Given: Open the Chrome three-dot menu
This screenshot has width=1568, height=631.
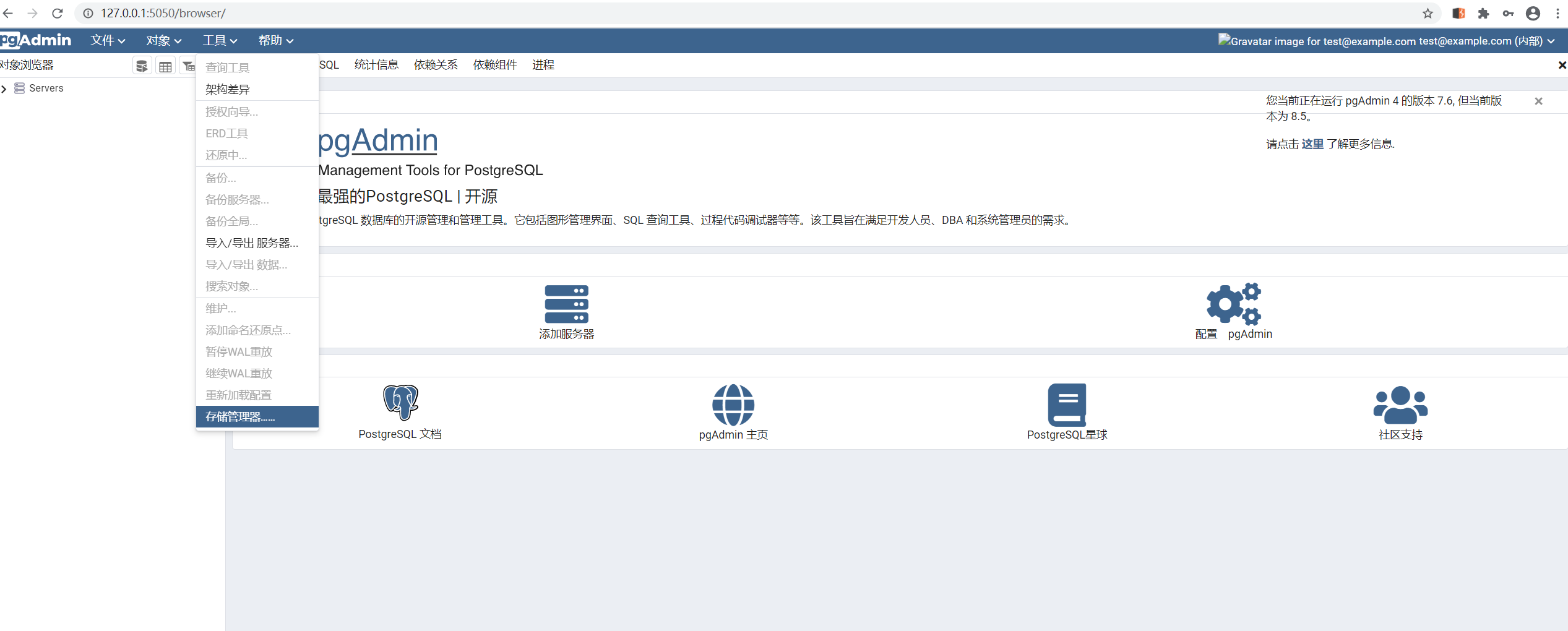Looking at the screenshot, I should tap(1557, 13).
